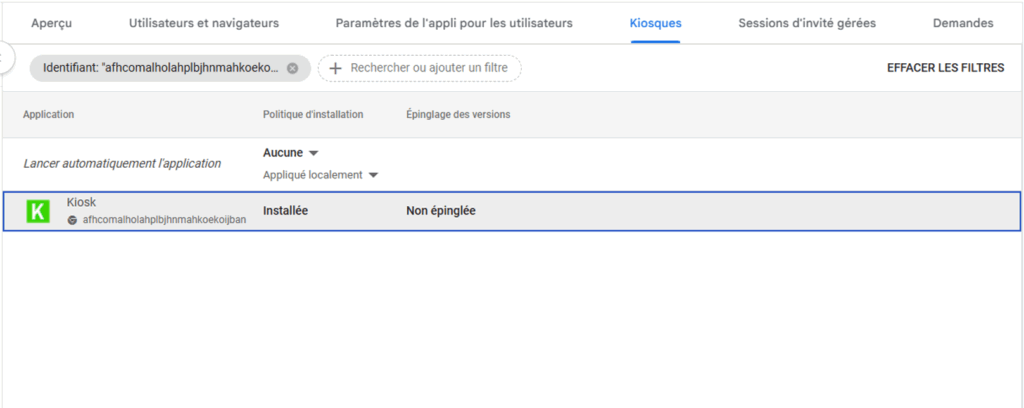Click the Politique d'installation column header
Image resolution: width=1024 pixels, height=408 pixels.
pos(313,115)
